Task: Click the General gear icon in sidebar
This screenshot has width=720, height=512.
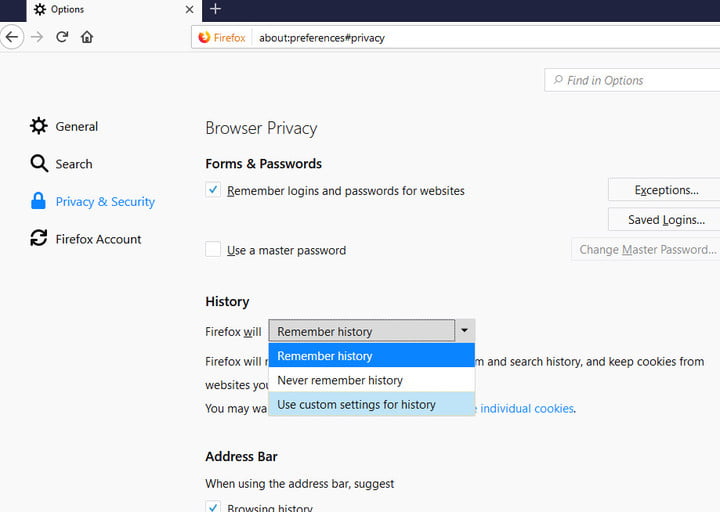Action: coord(39,126)
